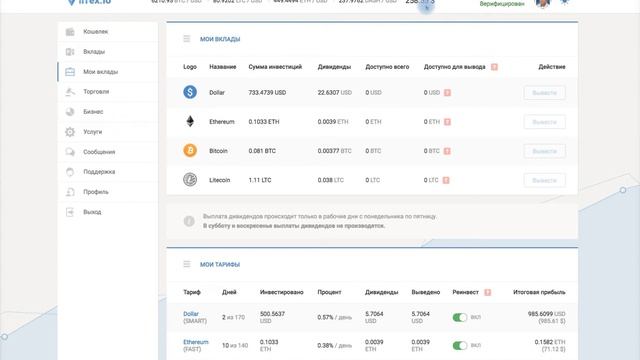Screen dimensions: 640x360
Task: Click the help icon next to Реинвест
Action: tap(487, 292)
